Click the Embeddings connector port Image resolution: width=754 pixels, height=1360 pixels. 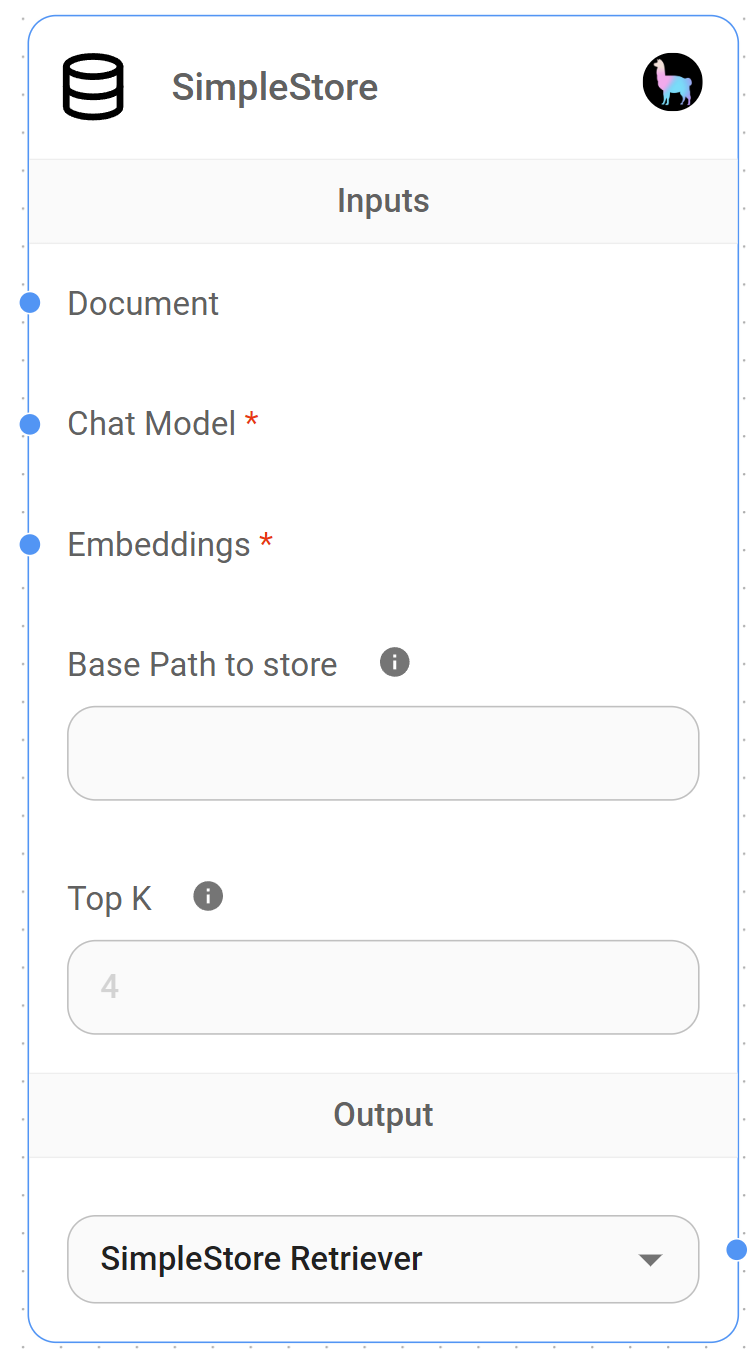[30, 544]
